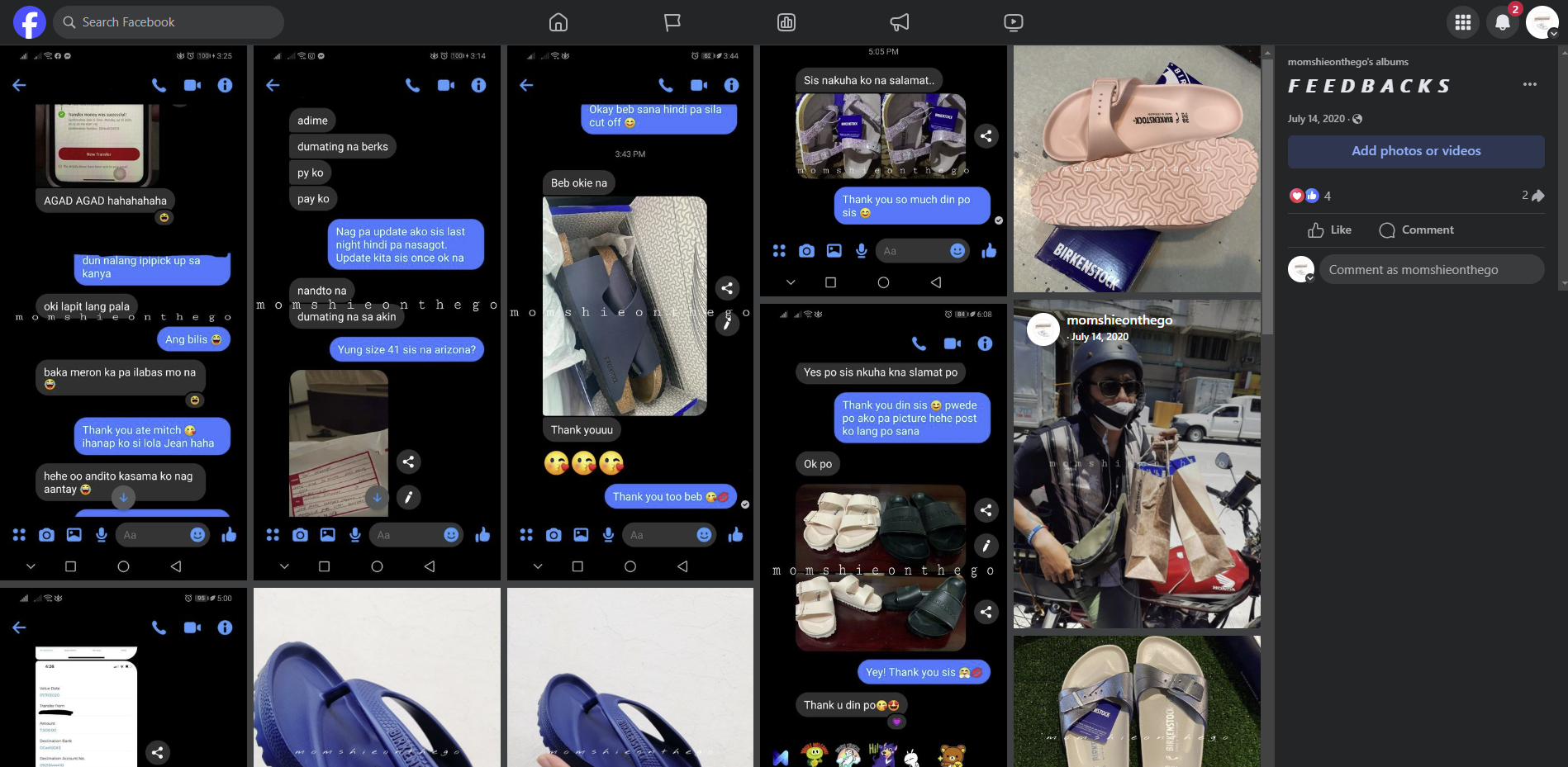
Task: Open the 'Beb okie na' chat screenshot
Action: pyautogui.click(x=630, y=313)
